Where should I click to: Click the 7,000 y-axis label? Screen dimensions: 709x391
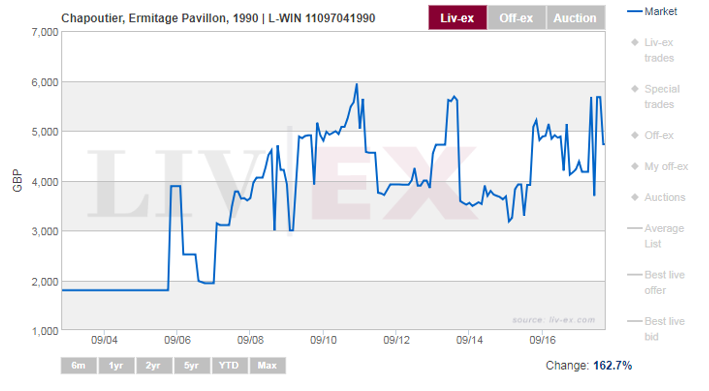(x=45, y=33)
